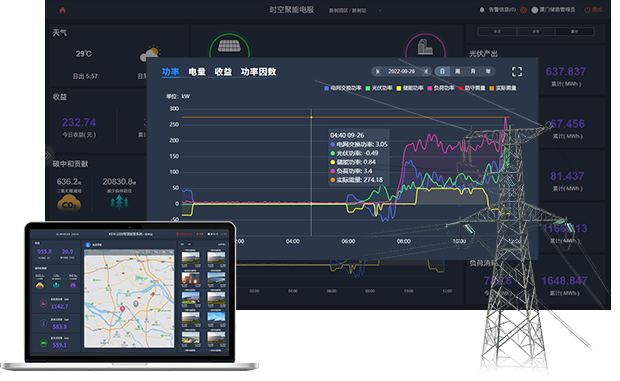Open the user avatar profile

[x=535, y=10]
